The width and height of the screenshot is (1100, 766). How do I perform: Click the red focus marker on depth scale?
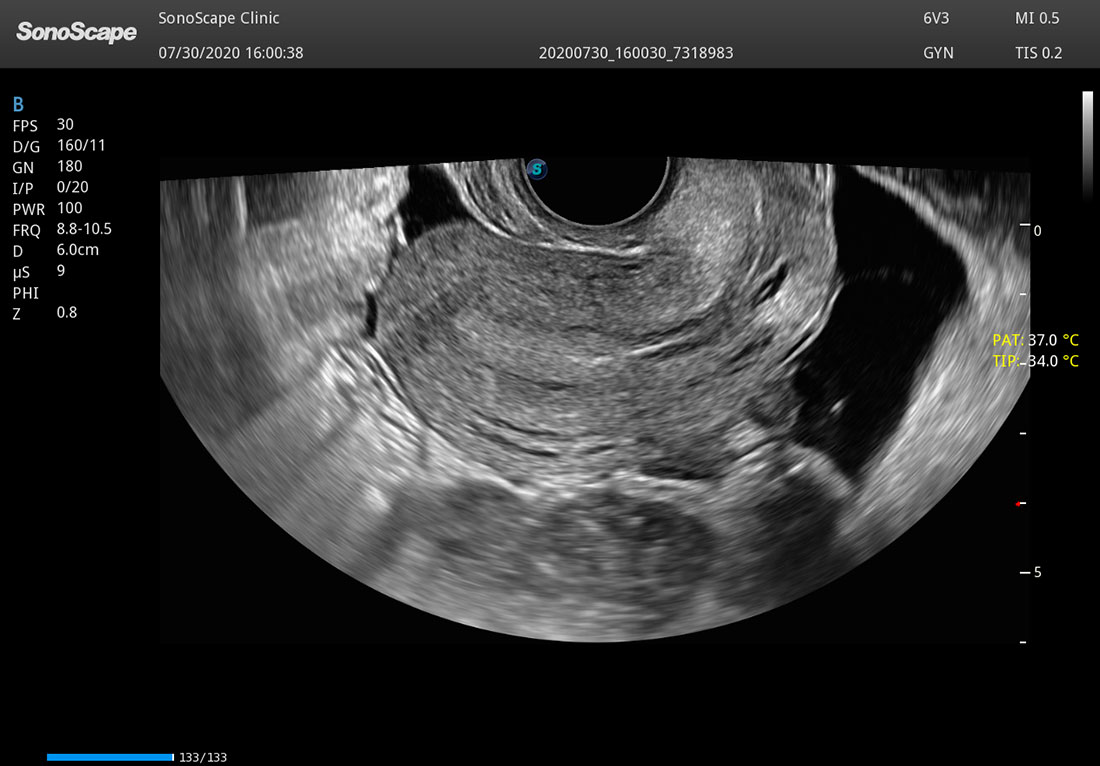click(x=1018, y=504)
